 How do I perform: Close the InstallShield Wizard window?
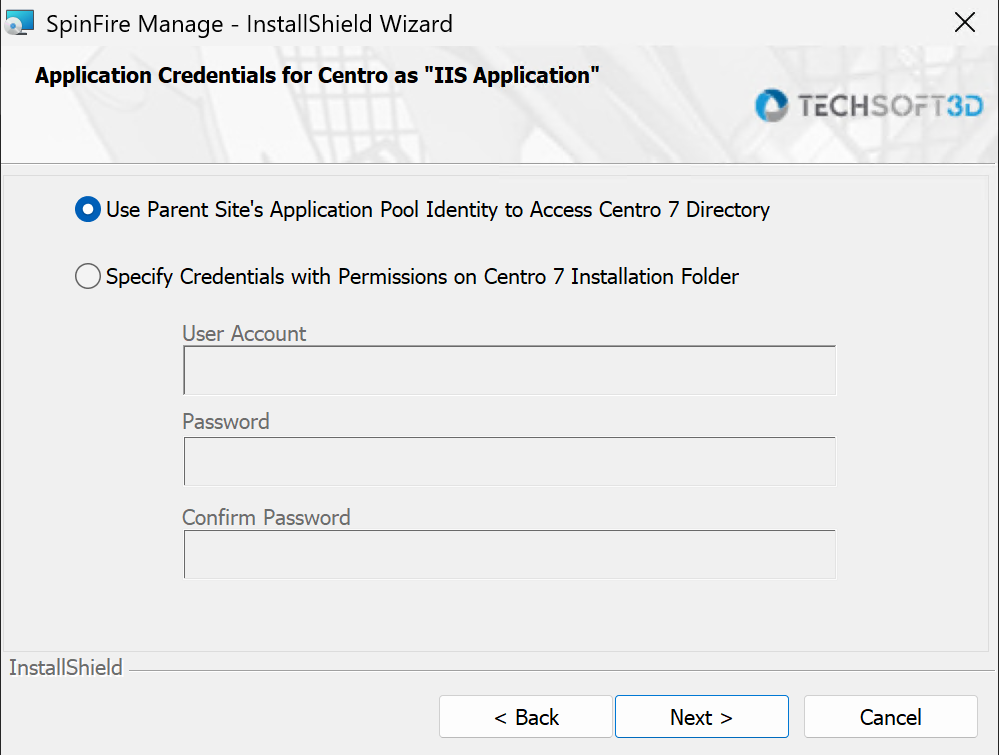(x=965, y=22)
